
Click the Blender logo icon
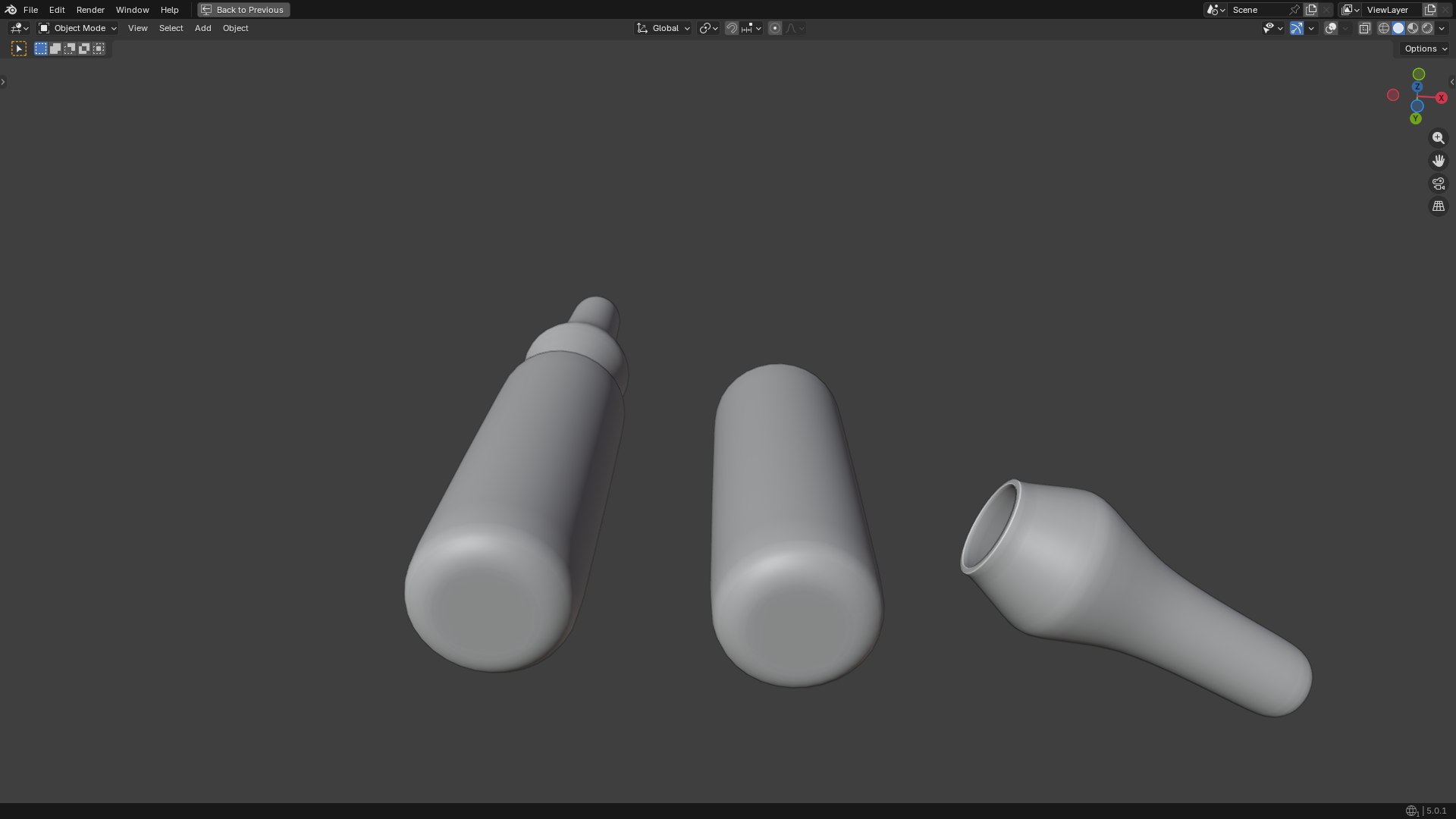pyautogui.click(x=11, y=10)
